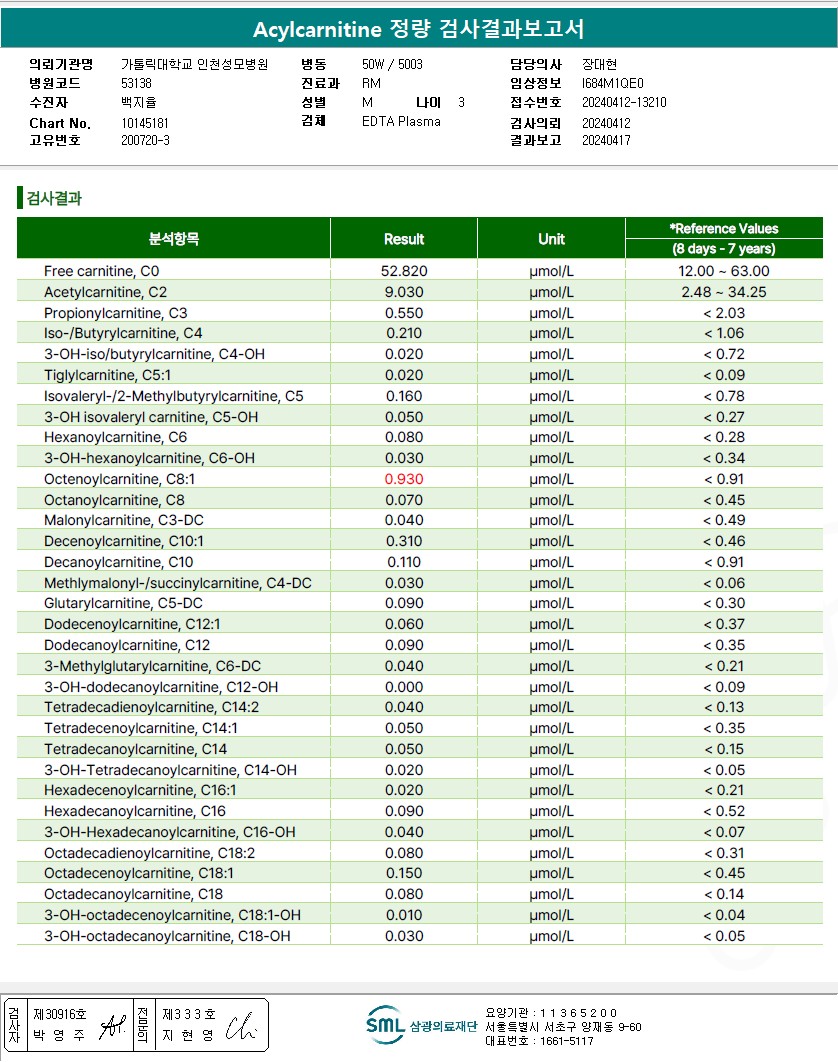The width and height of the screenshot is (838, 1062).
Task: Click the result value 9.030
Action: 404,292
